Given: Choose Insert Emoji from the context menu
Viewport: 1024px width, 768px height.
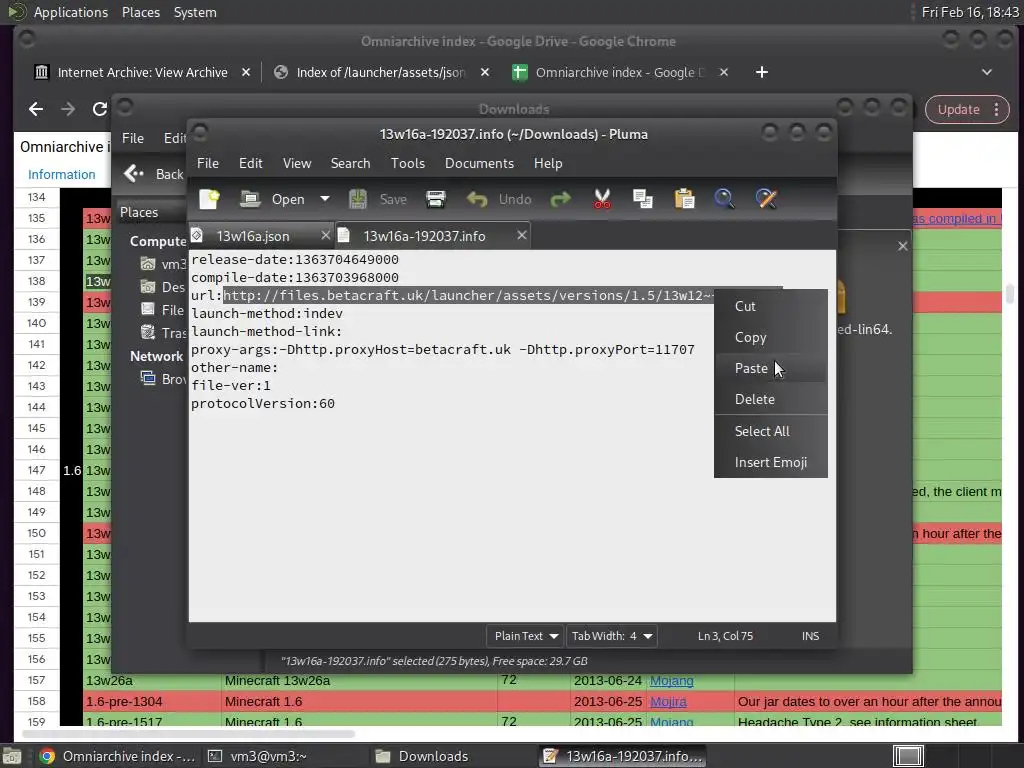Looking at the screenshot, I should click(x=771, y=462).
